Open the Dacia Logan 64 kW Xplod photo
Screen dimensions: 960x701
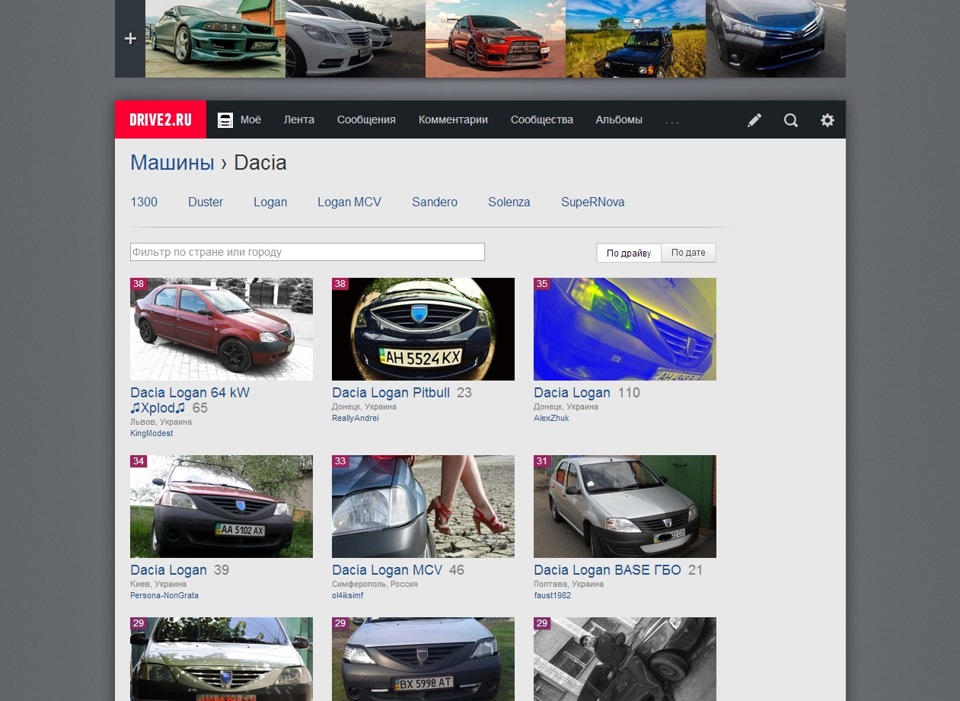click(222, 329)
